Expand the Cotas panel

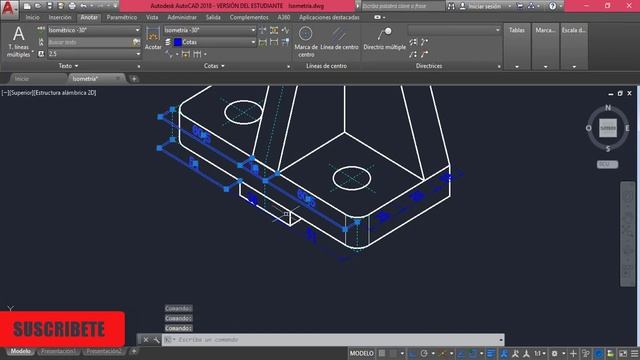pyautogui.click(x=214, y=66)
